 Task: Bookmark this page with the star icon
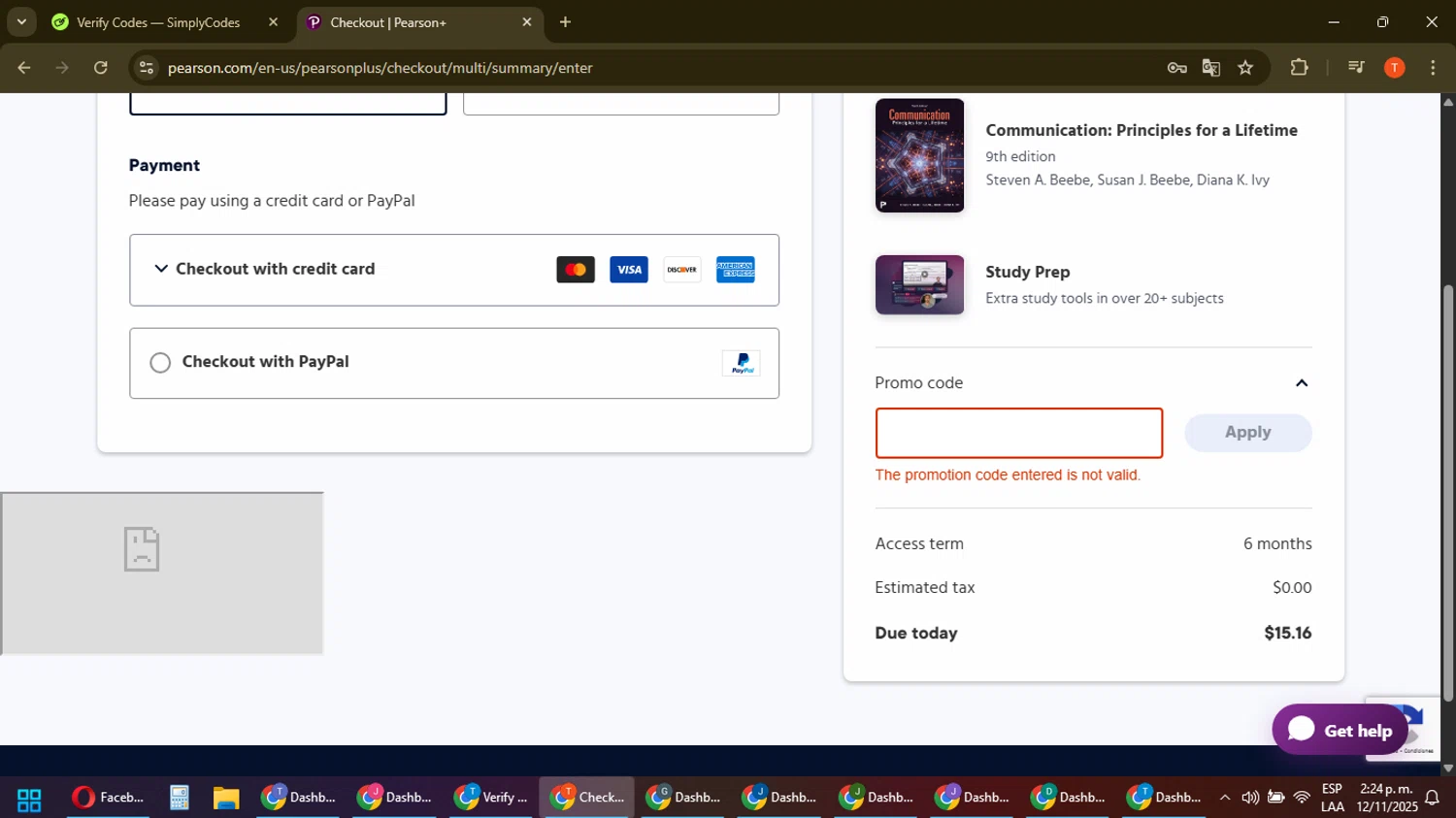tap(1245, 68)
